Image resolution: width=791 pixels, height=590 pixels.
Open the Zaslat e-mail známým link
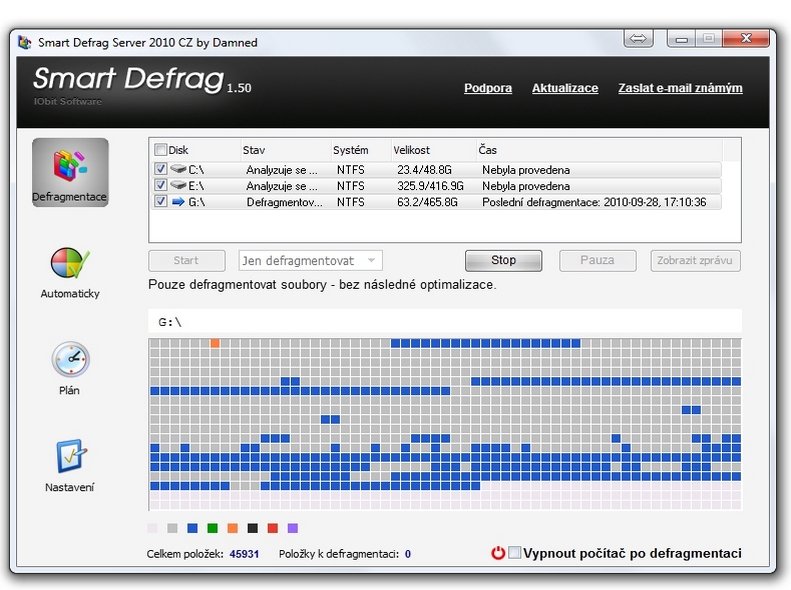tap(680, 88)
